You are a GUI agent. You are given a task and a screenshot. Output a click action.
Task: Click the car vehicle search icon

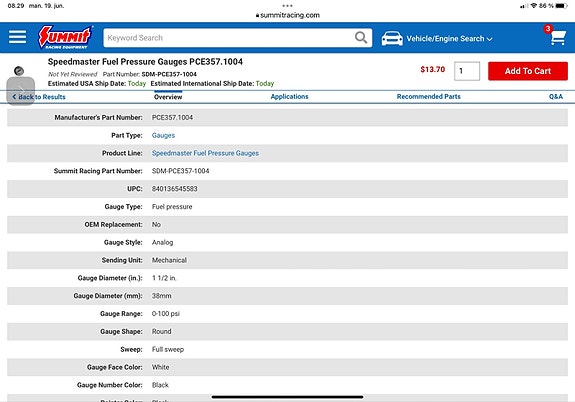[392, 39]
